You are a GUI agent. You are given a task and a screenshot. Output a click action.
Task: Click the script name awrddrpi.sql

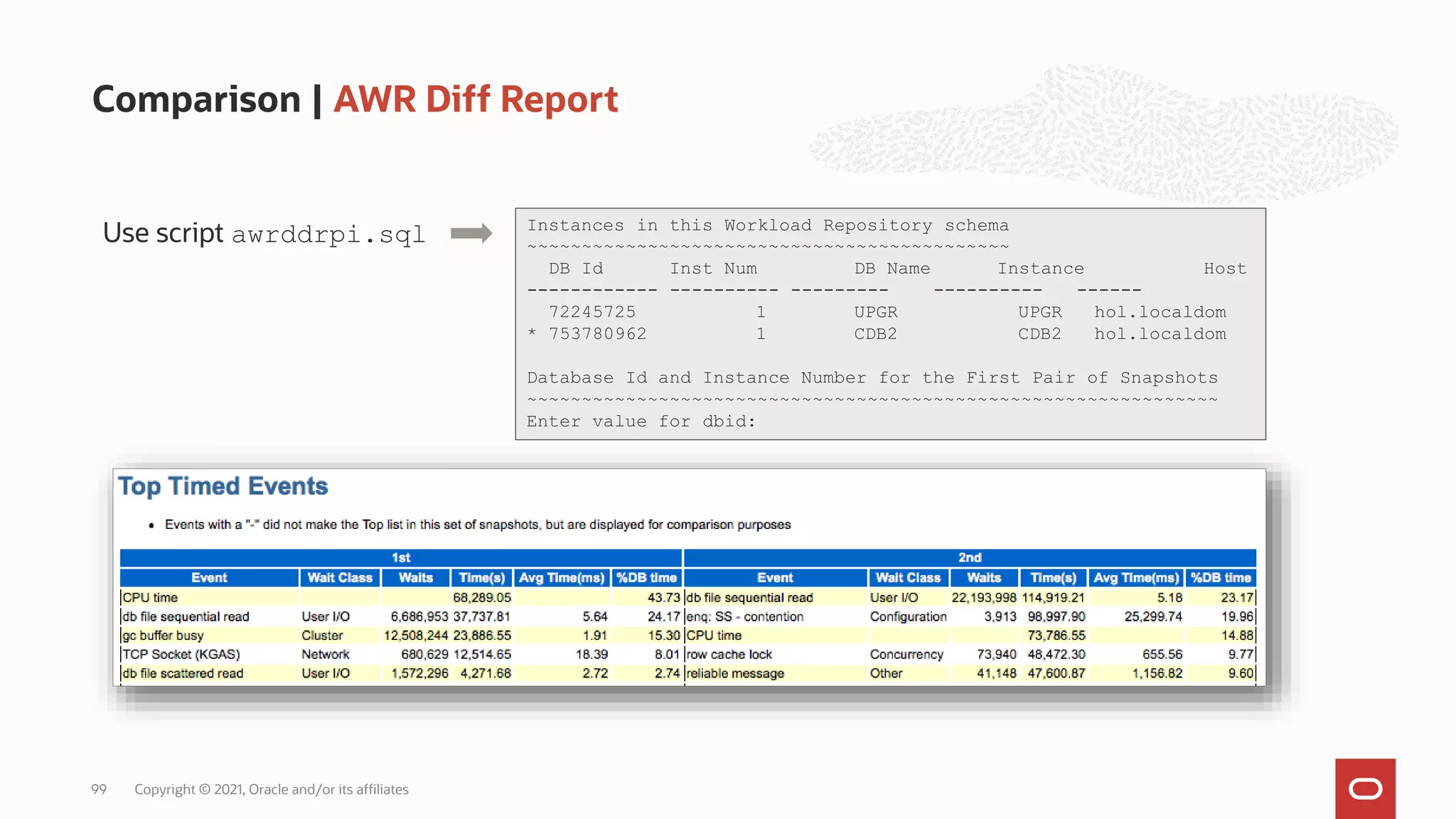point(328,235)
